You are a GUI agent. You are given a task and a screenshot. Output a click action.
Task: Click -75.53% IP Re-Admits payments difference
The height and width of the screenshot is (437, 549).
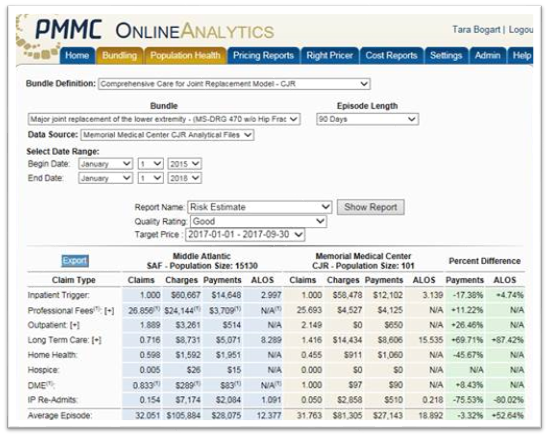tap(468, 400)
